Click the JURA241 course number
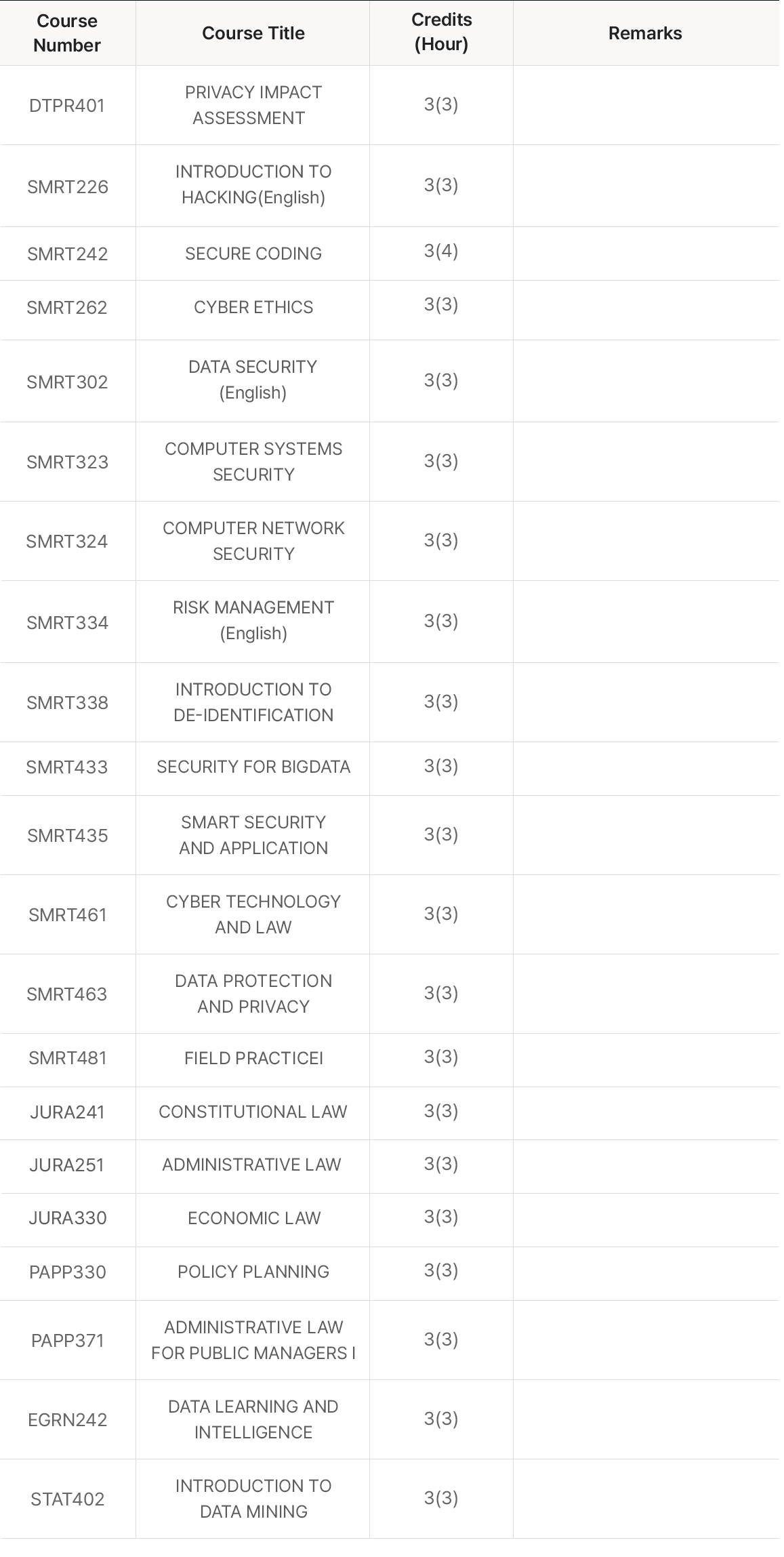The image size is (784, 1557). [67, 1112]
